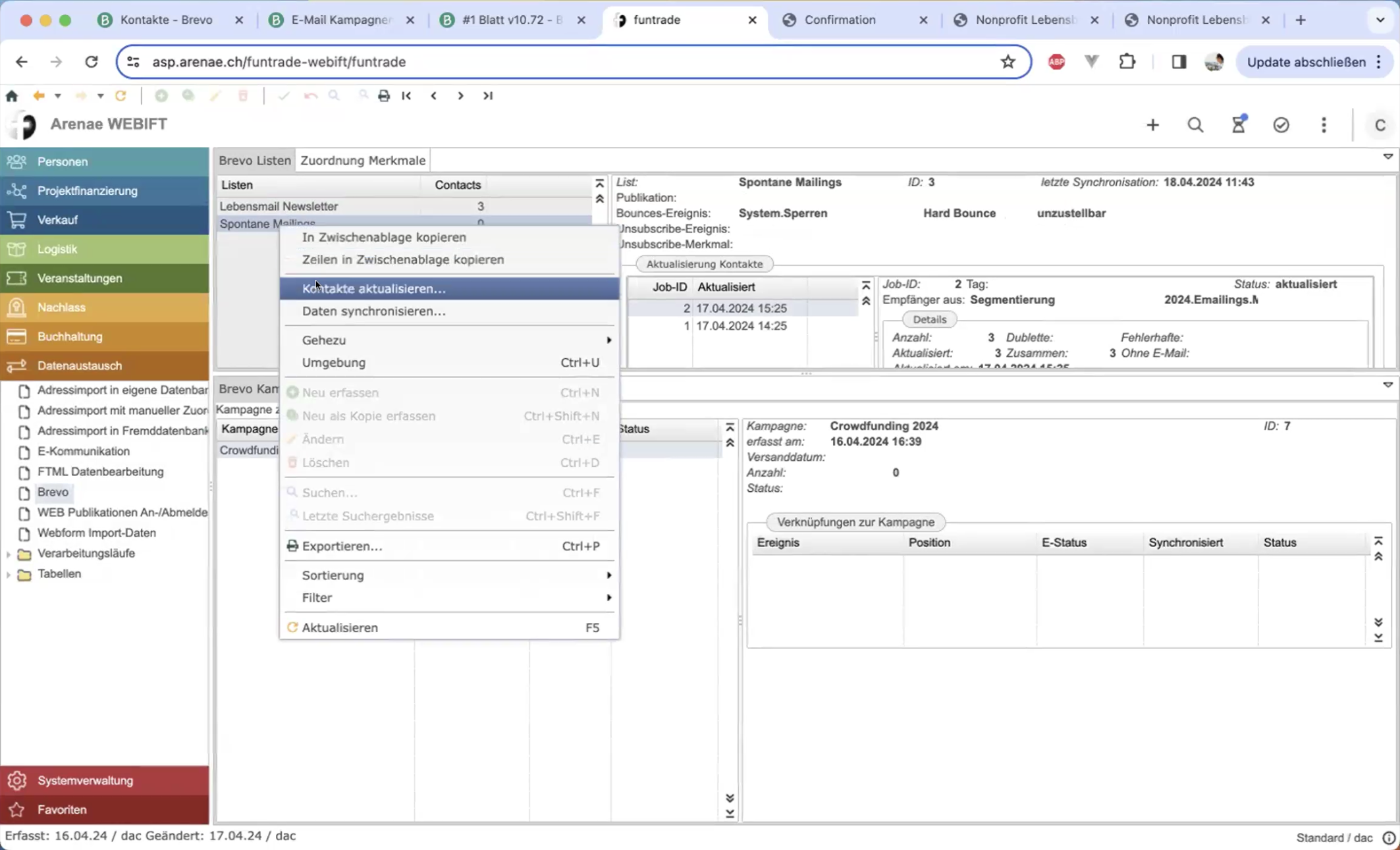
Task: Click the checkmark circle icon in the header
Action: tap(1281, 125)
